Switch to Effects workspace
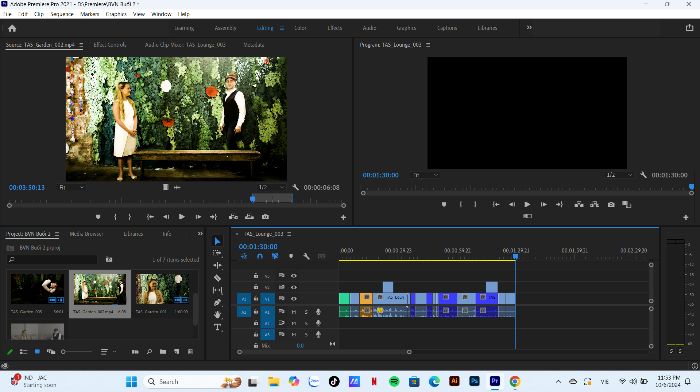 pos(334,28)
